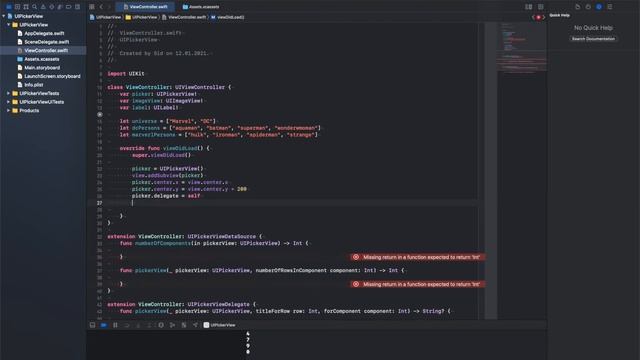Jump to previous issue arrow
This screenshot has height=360, width=640.
533,17
